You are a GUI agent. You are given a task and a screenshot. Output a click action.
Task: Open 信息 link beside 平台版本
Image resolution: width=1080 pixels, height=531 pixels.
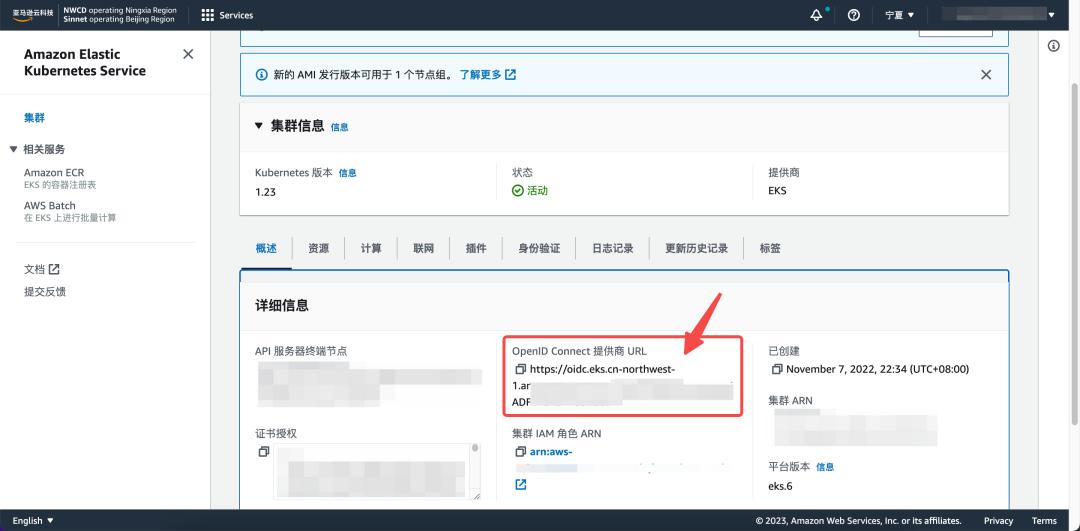tap(824, 467)
